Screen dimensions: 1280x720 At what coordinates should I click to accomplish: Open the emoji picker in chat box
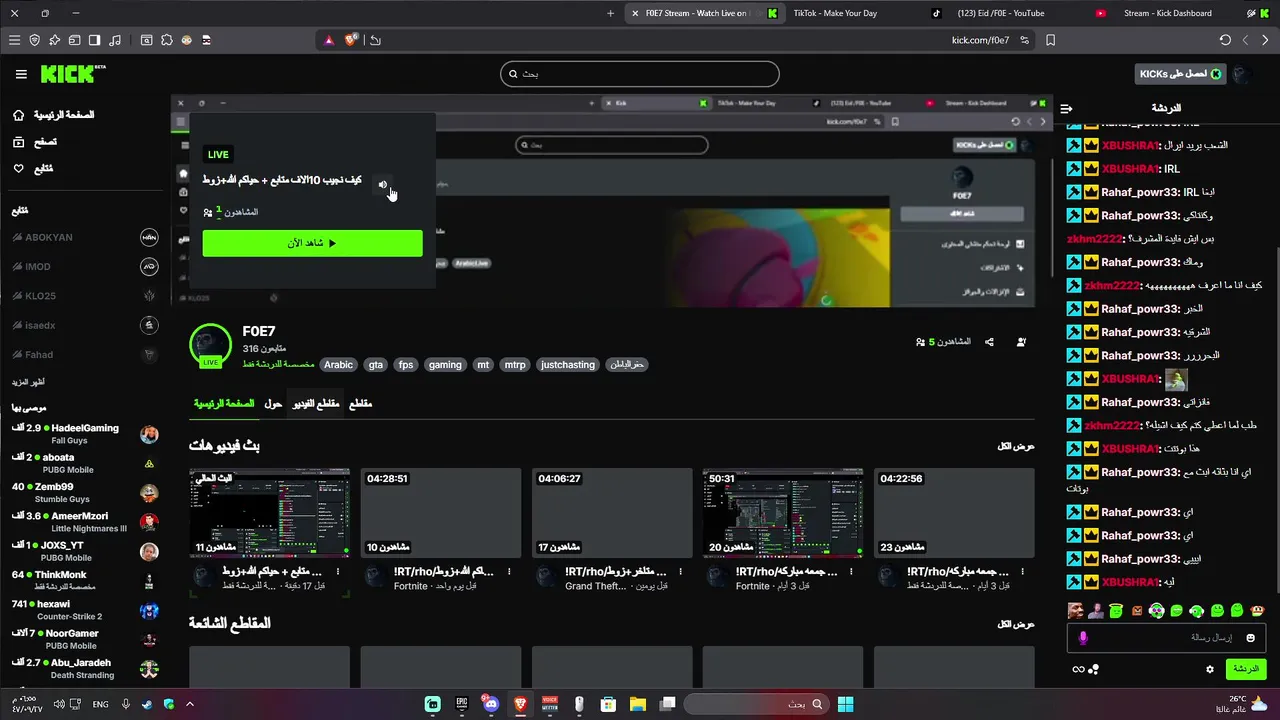[x=1250, y=637]
